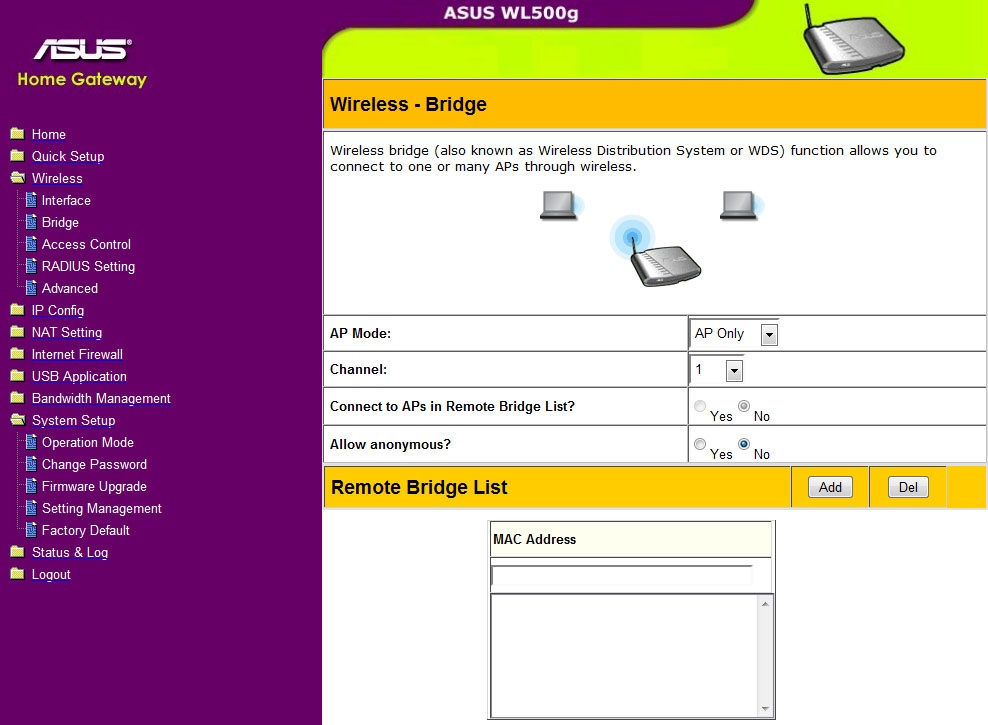This screenshot has width=988, height=725.
Task: Select Yes for Connect to APs in Remote Bridge List
Action: click(699, 406)
